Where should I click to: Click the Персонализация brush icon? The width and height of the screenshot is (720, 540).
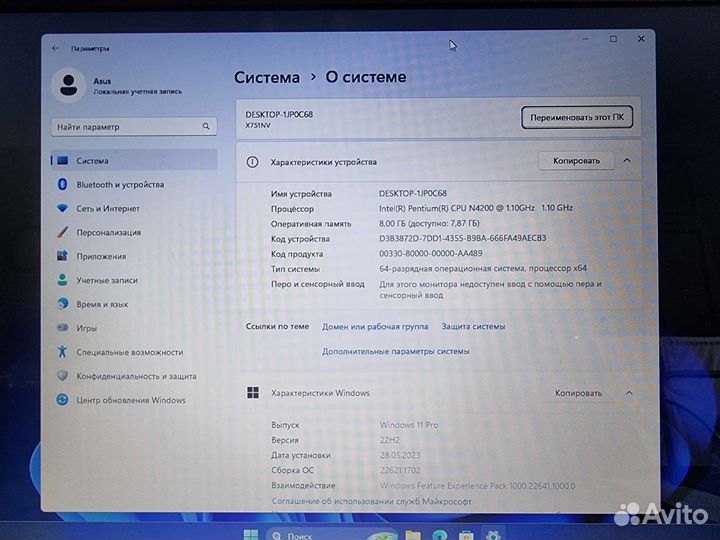62,232
